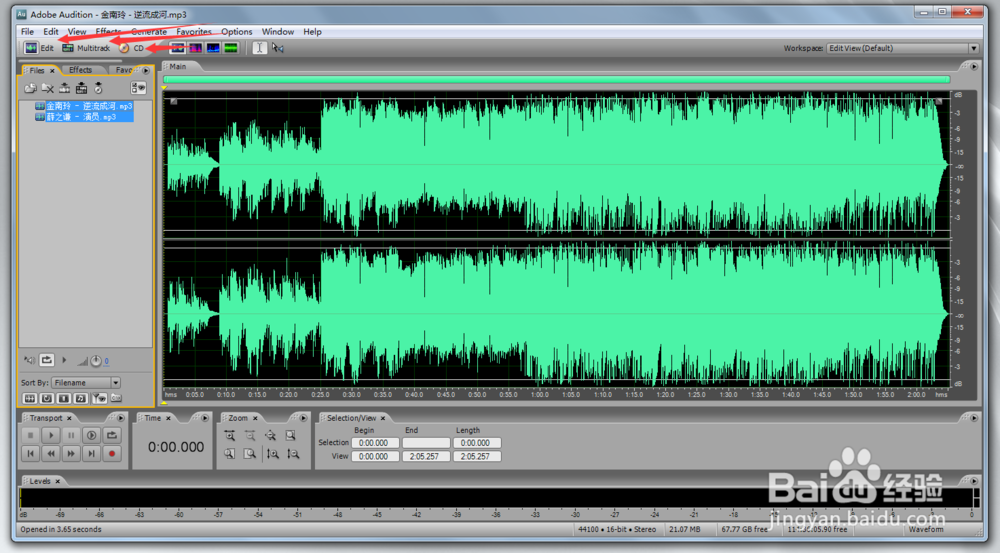The image size is (1000, 553).
Task: Select the Spectral Phase display icon
Action: [231, 48]
